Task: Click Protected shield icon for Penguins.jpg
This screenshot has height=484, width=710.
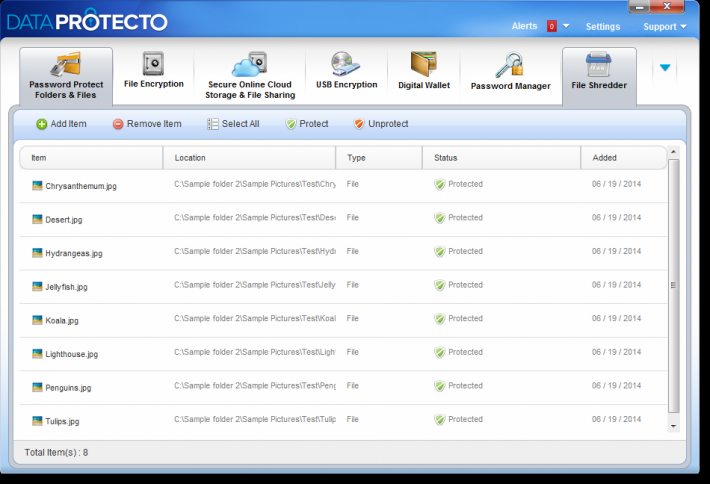Action: pyautogui.click(x=440, y=386)
